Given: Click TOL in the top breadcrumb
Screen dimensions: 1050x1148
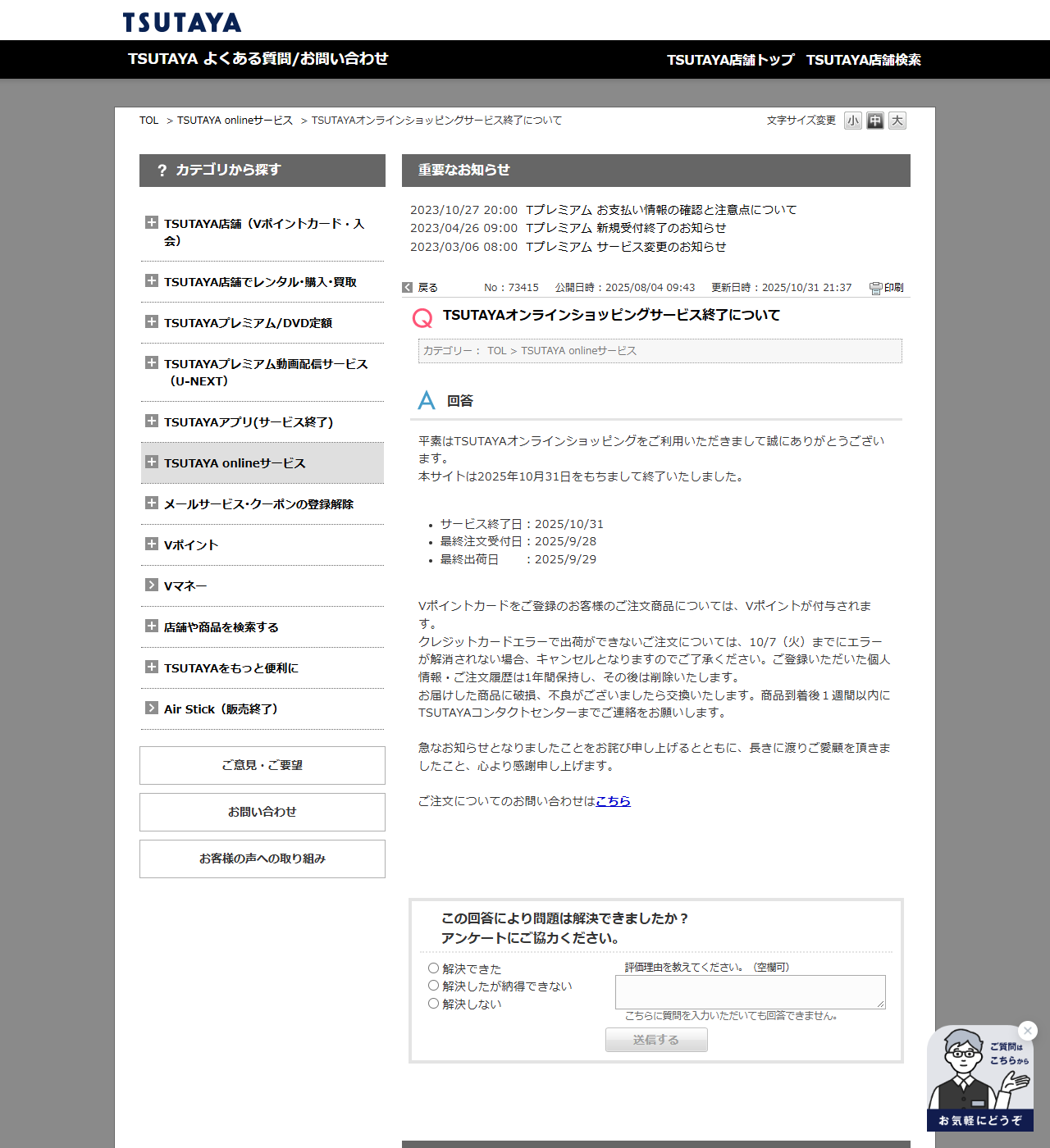Looking at the screenshot, I should (148, 121).
